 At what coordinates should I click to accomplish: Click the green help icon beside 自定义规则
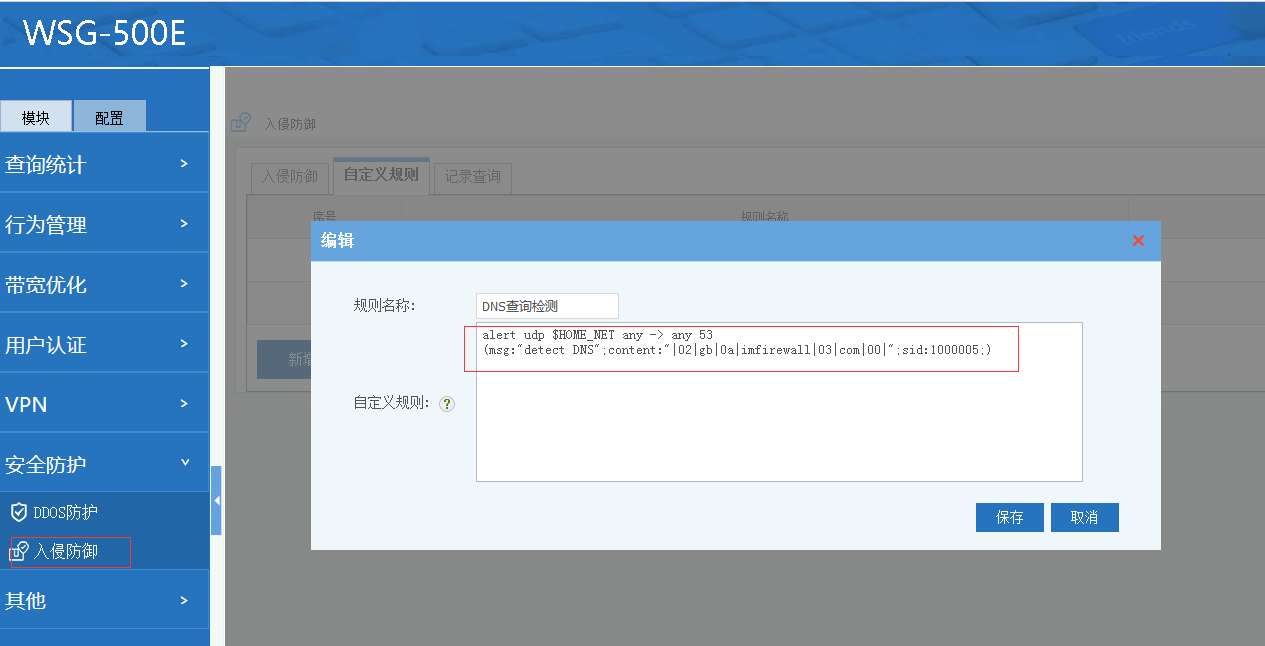pos(447,404)
